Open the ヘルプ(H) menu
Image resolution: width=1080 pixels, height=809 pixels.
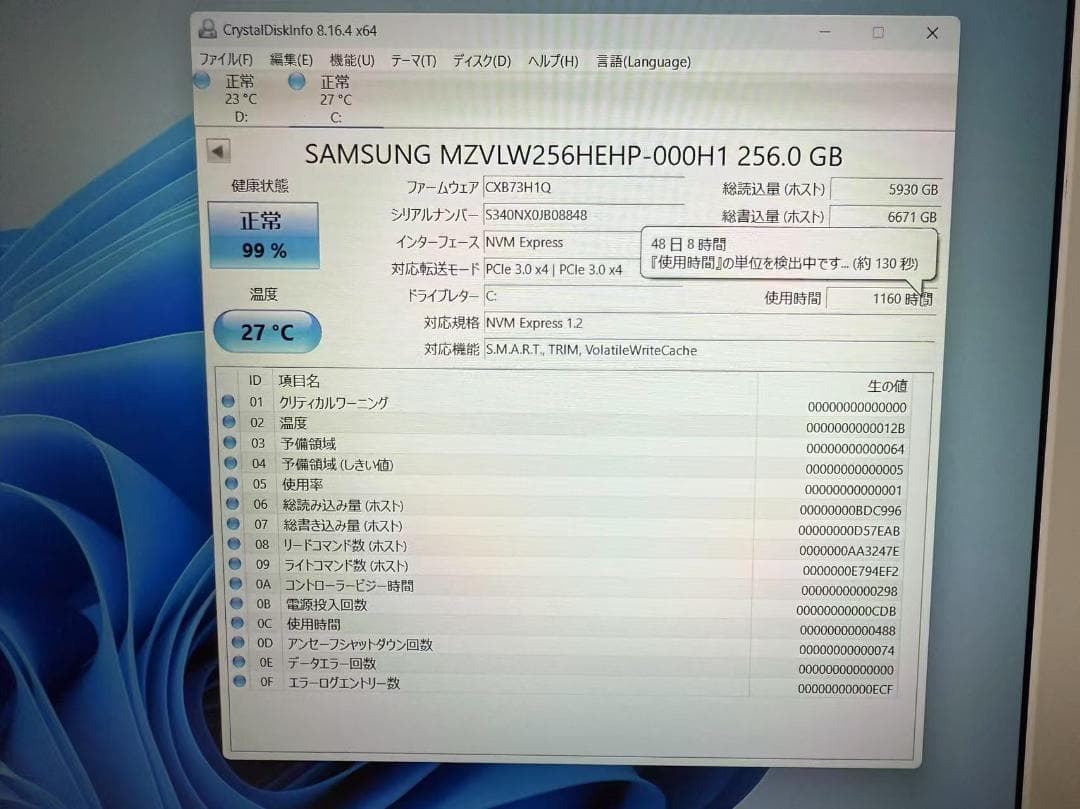click(x=548, y=60)
